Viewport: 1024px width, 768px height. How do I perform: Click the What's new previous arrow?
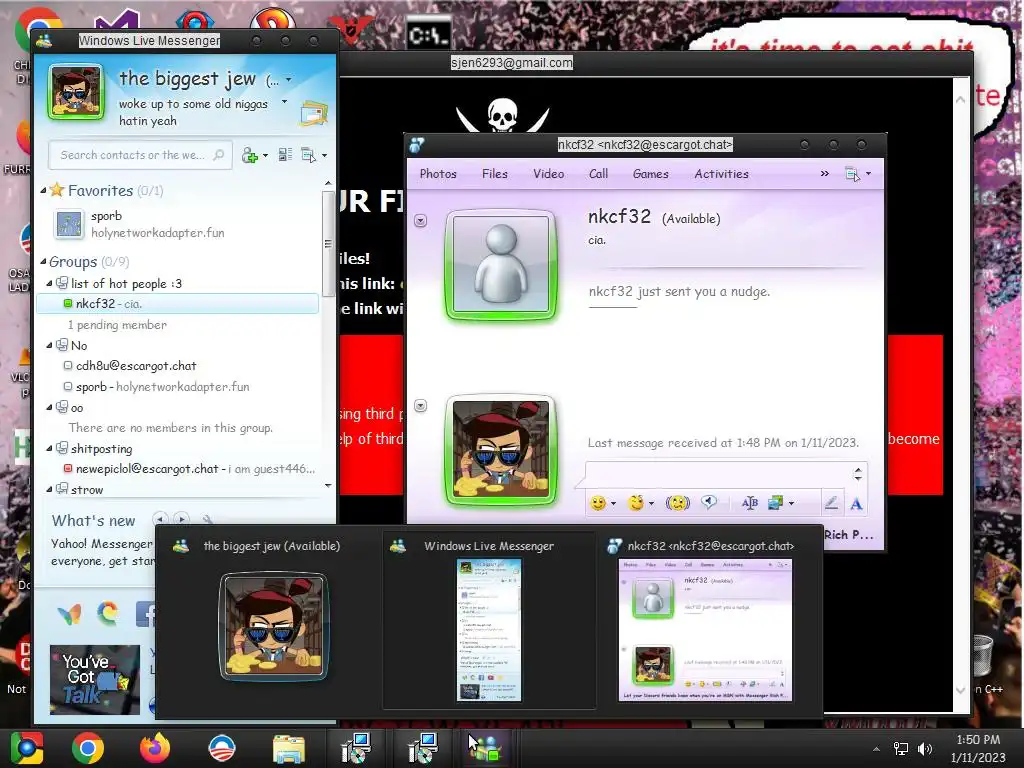161,519
